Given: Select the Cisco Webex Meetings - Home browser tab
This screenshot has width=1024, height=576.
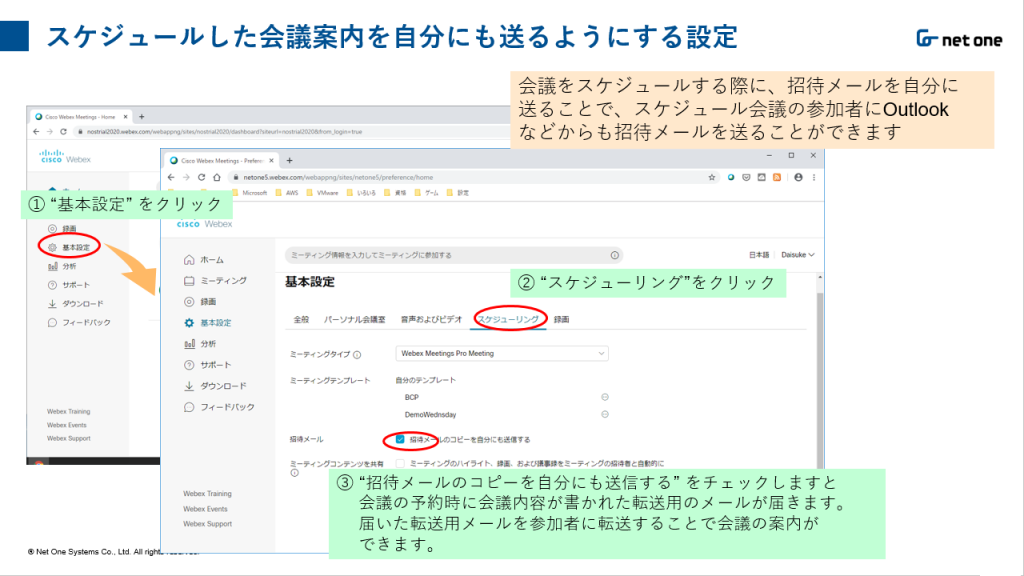Looking at the screenshot, I should (x=79, y=117).
